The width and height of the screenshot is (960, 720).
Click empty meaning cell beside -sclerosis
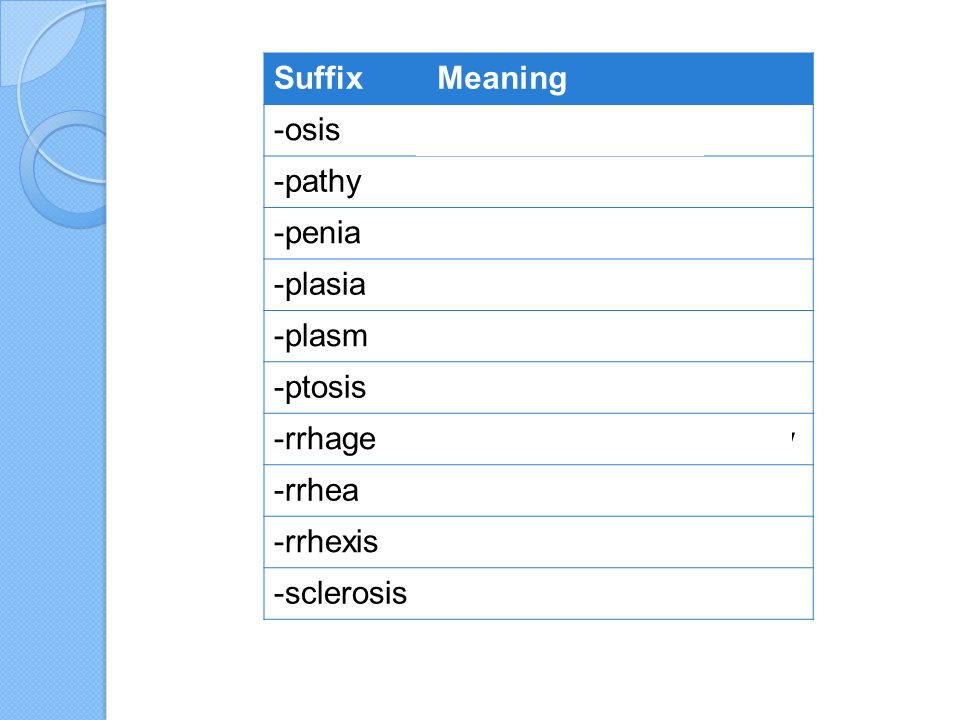621,593
